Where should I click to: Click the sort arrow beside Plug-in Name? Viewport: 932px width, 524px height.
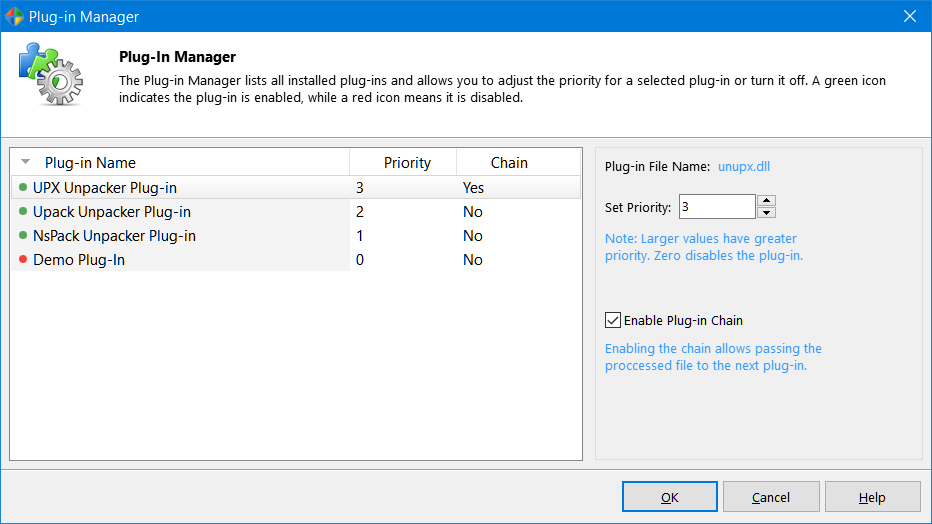26,162
